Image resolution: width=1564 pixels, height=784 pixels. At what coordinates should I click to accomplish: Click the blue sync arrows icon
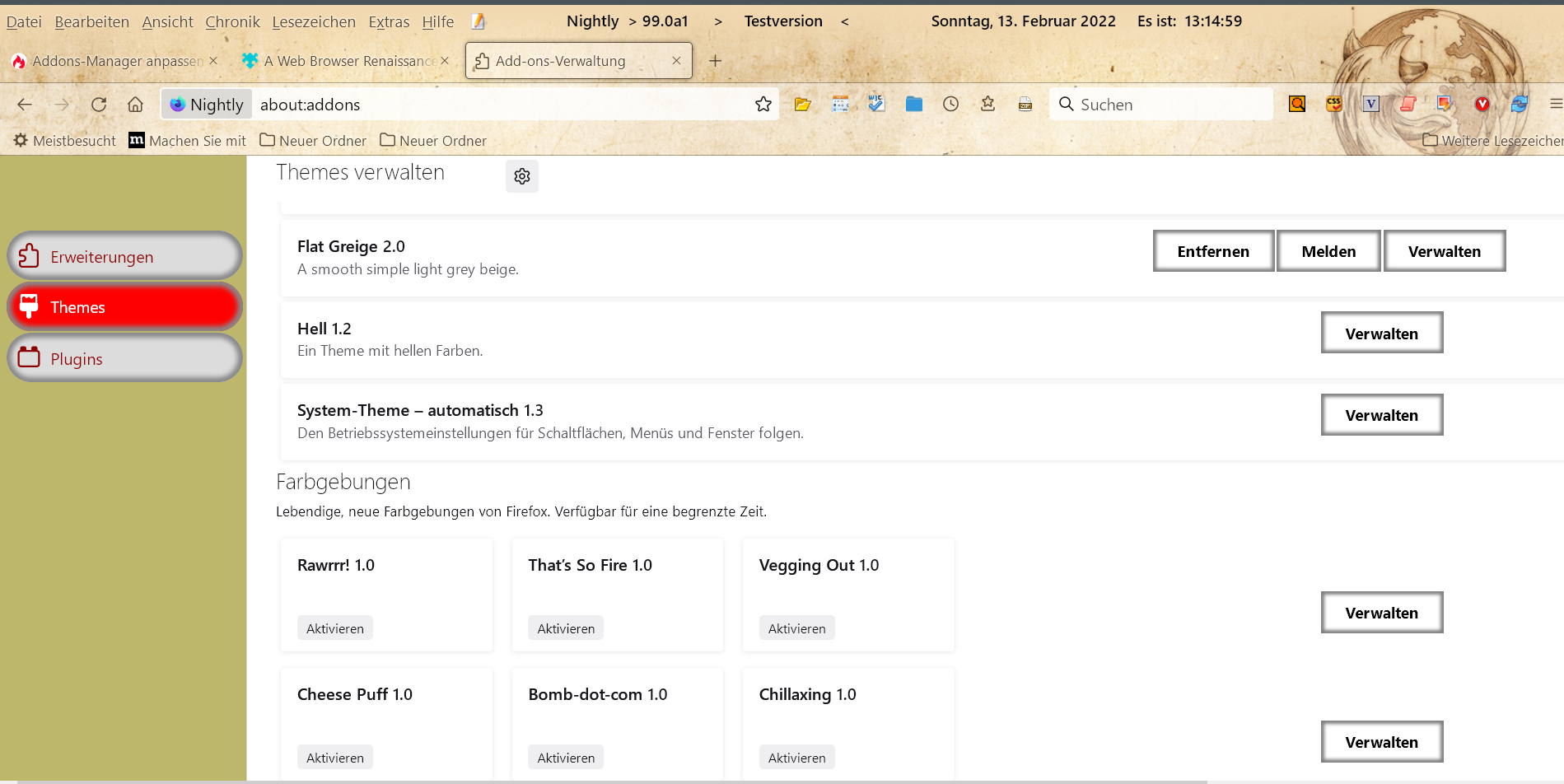click(x=1520, y=104)
